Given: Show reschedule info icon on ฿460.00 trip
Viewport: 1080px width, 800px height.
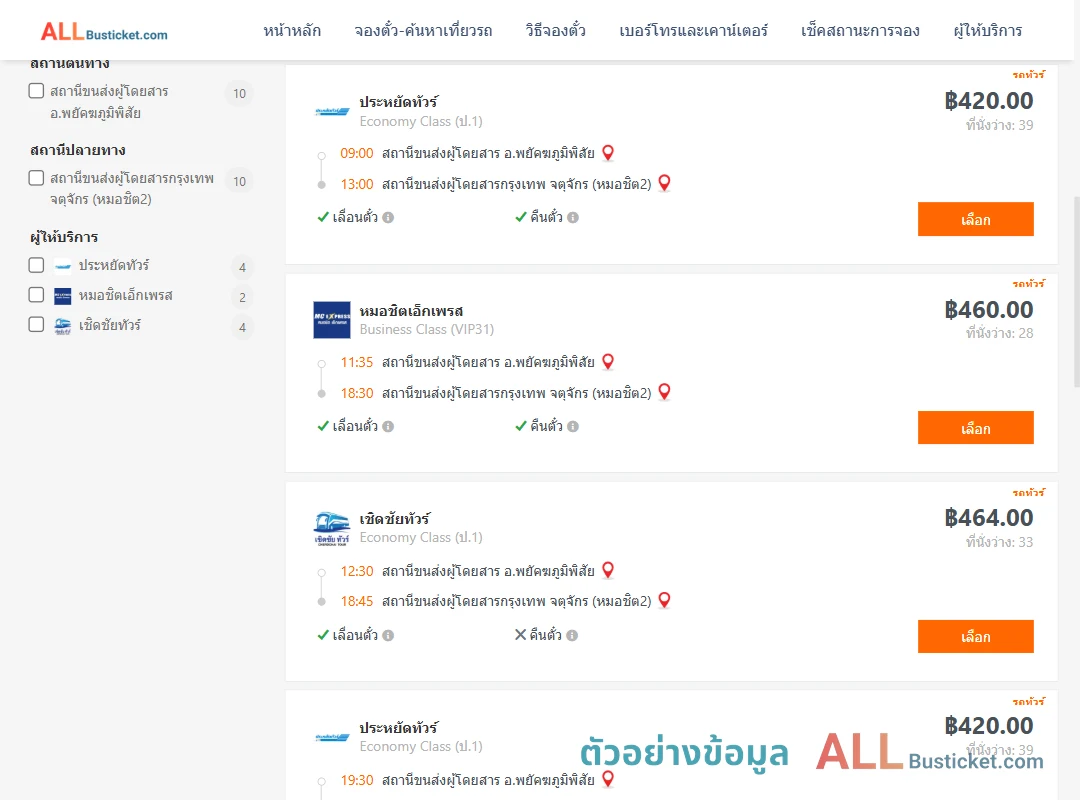Looking at the screenshot, I should (x=388, y=427).
